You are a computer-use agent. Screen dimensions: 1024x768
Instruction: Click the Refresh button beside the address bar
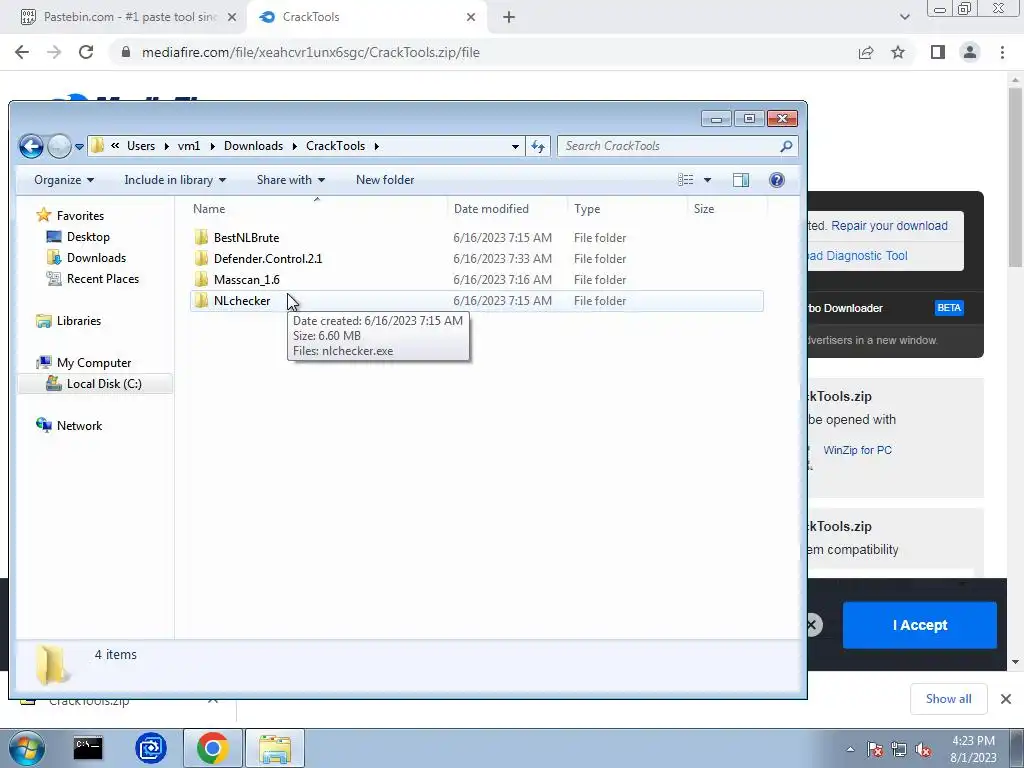pyautogui.click(x=538, y=146)
